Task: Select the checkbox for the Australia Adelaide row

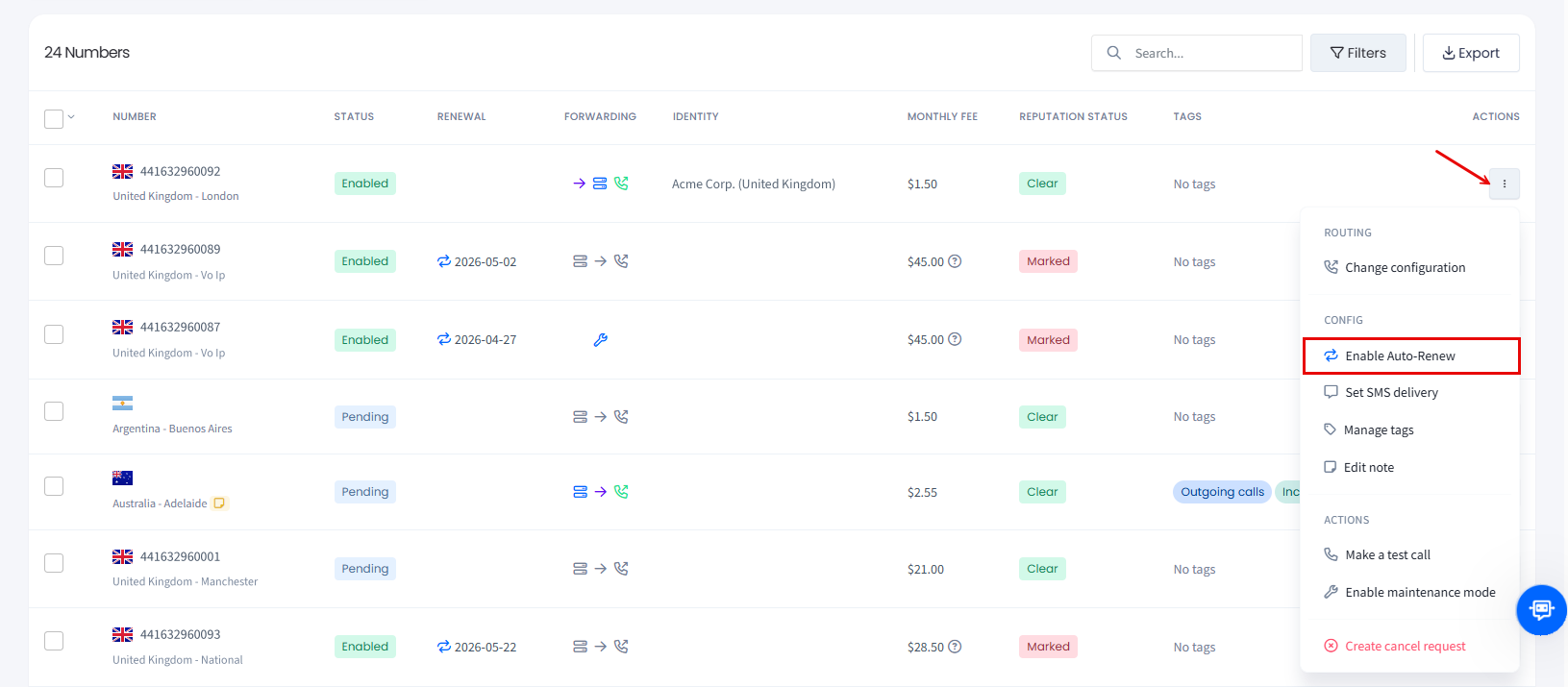Action: click(54, 486)
